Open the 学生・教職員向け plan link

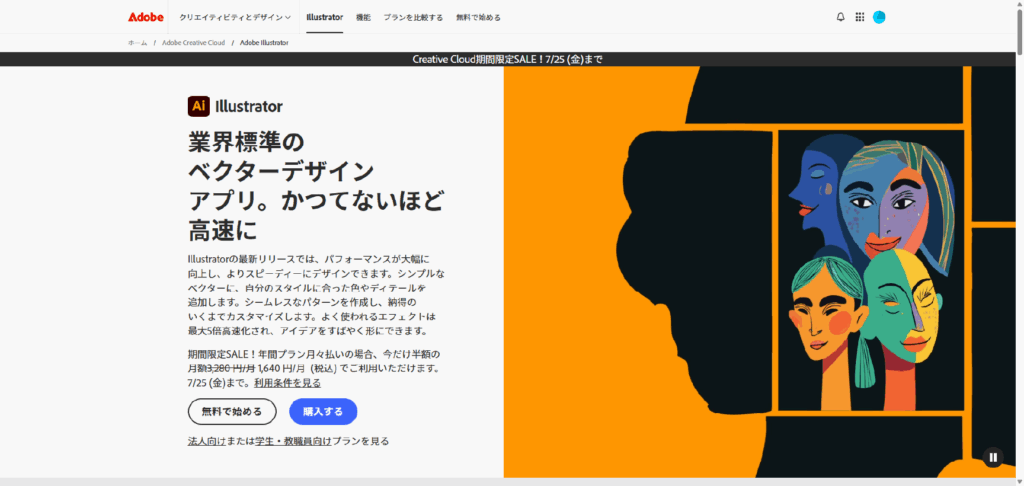pos(293,441)
